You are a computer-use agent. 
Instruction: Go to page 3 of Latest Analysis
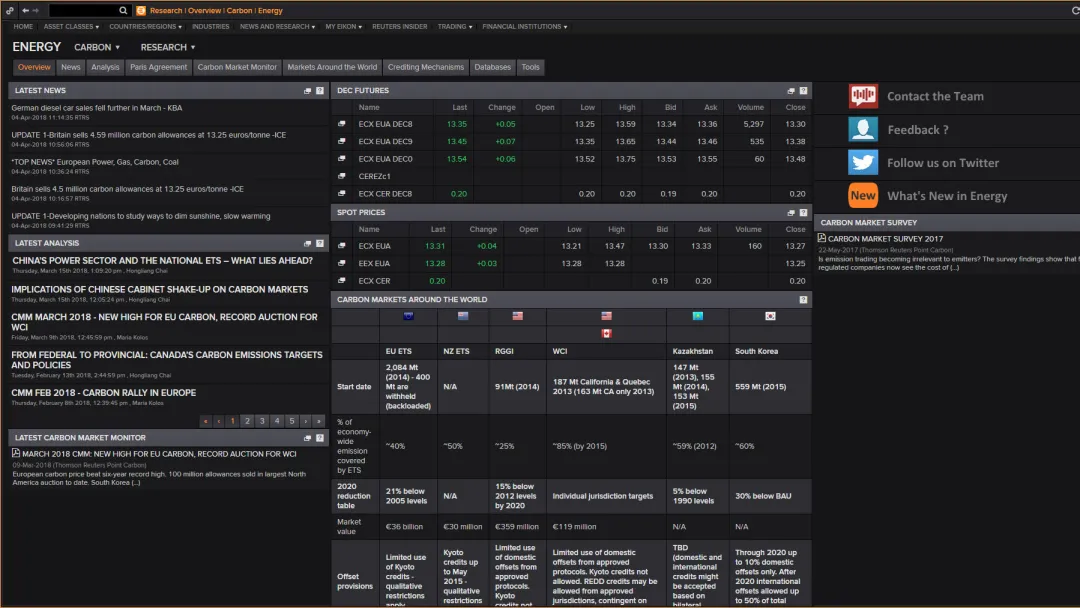tap(262, 421)
